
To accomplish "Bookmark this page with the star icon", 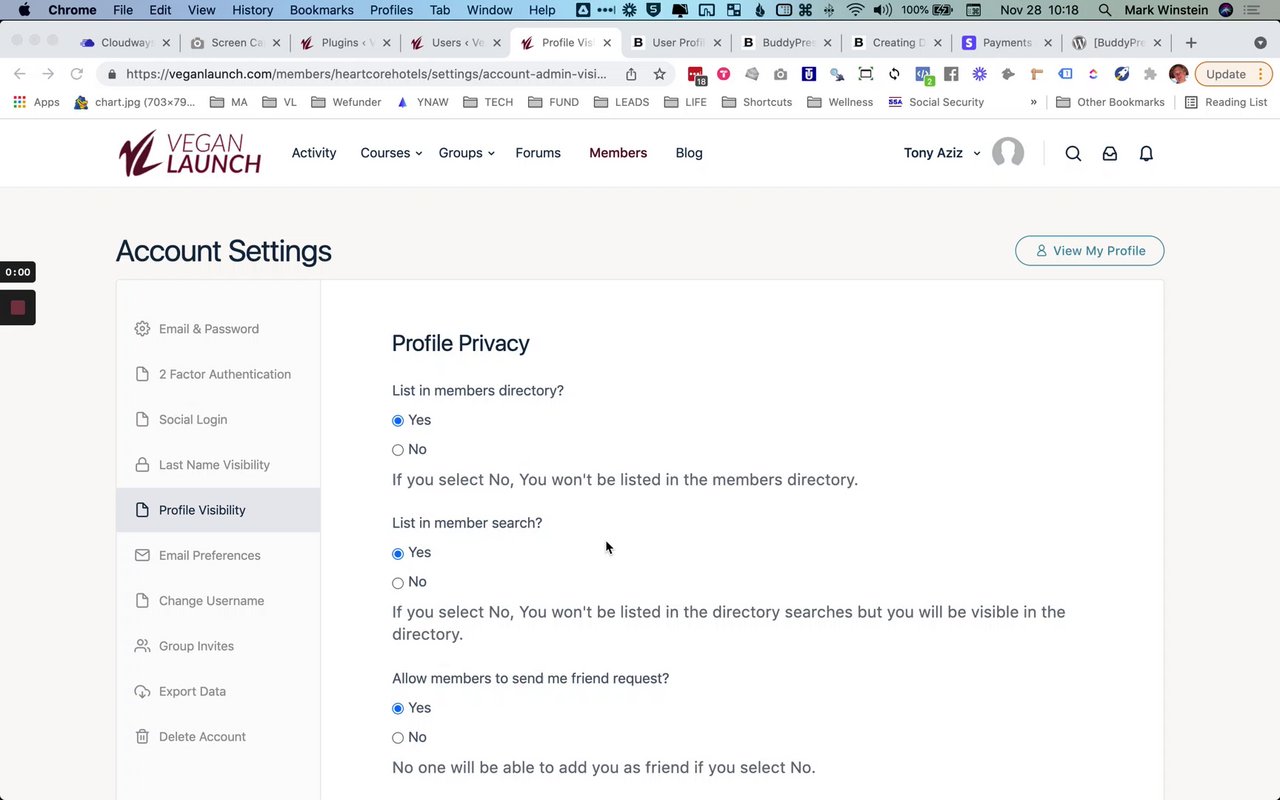I will [660, 74].
